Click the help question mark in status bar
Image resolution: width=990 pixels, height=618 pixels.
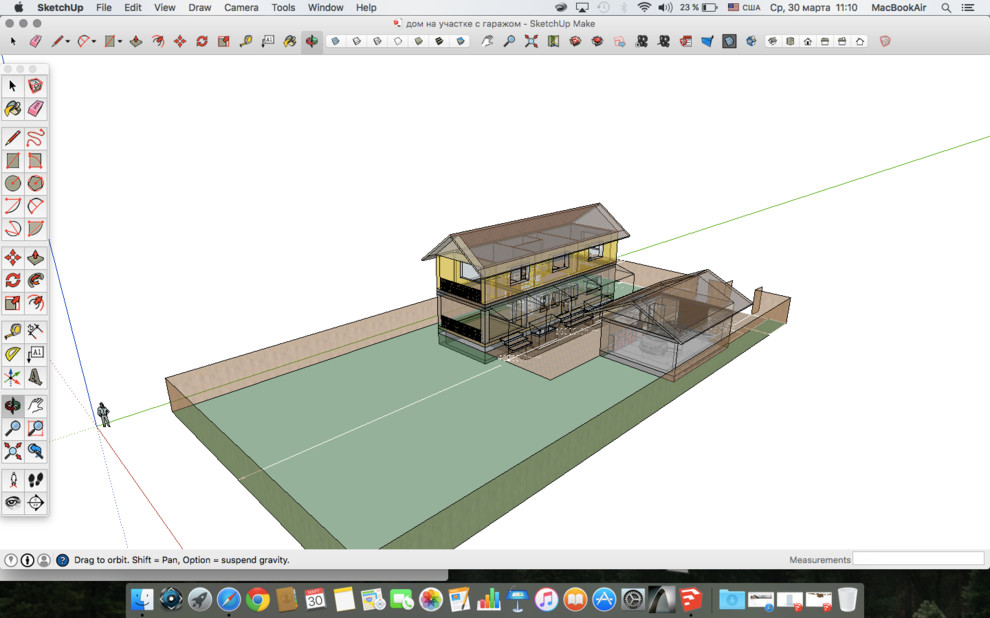point(62,560)
